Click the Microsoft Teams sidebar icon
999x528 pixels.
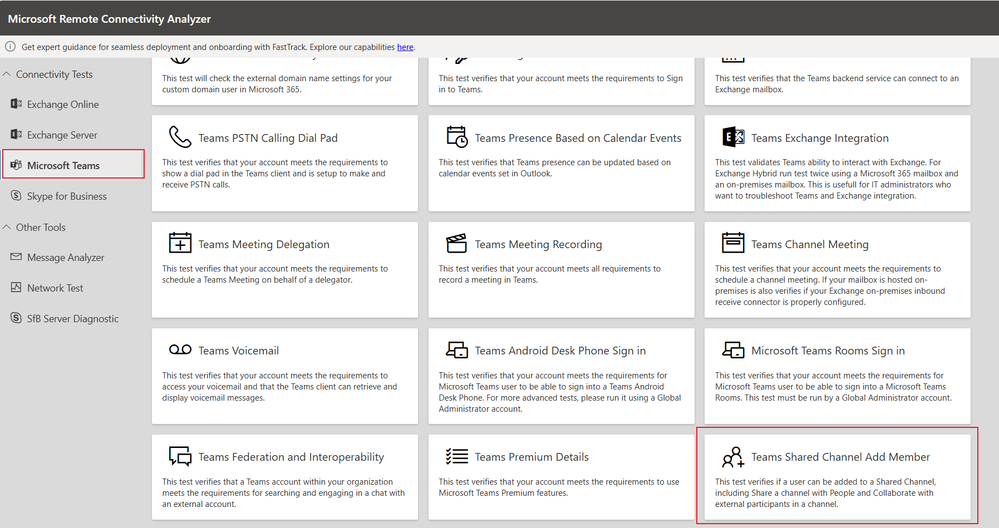click(17, 165)
